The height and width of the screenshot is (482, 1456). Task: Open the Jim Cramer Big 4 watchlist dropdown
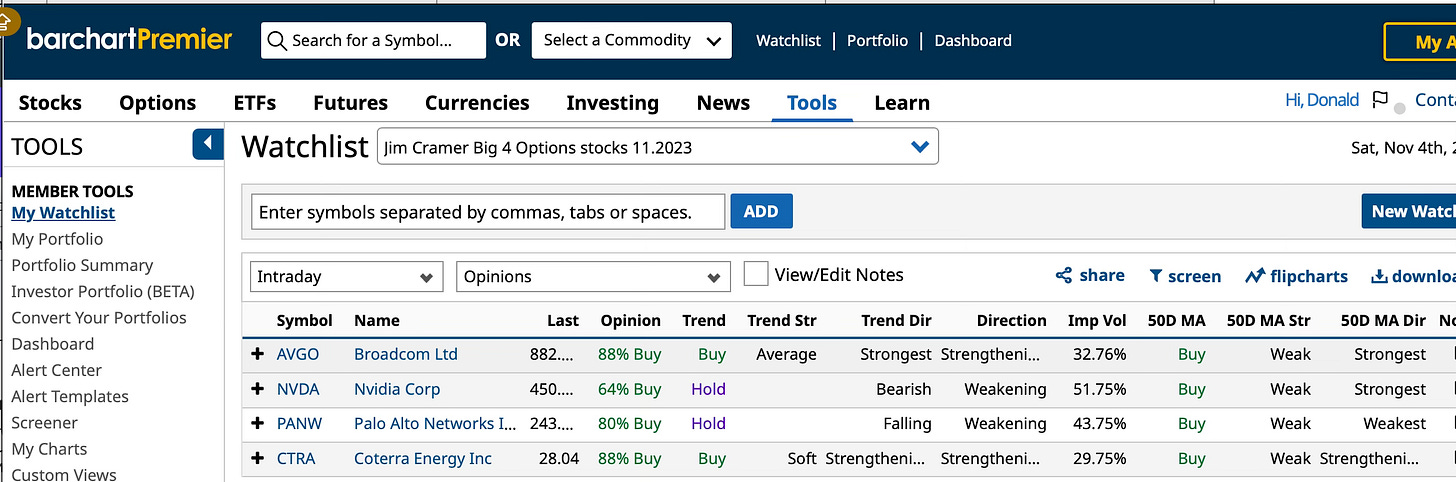pyautogui.click(x=658, y=147)
